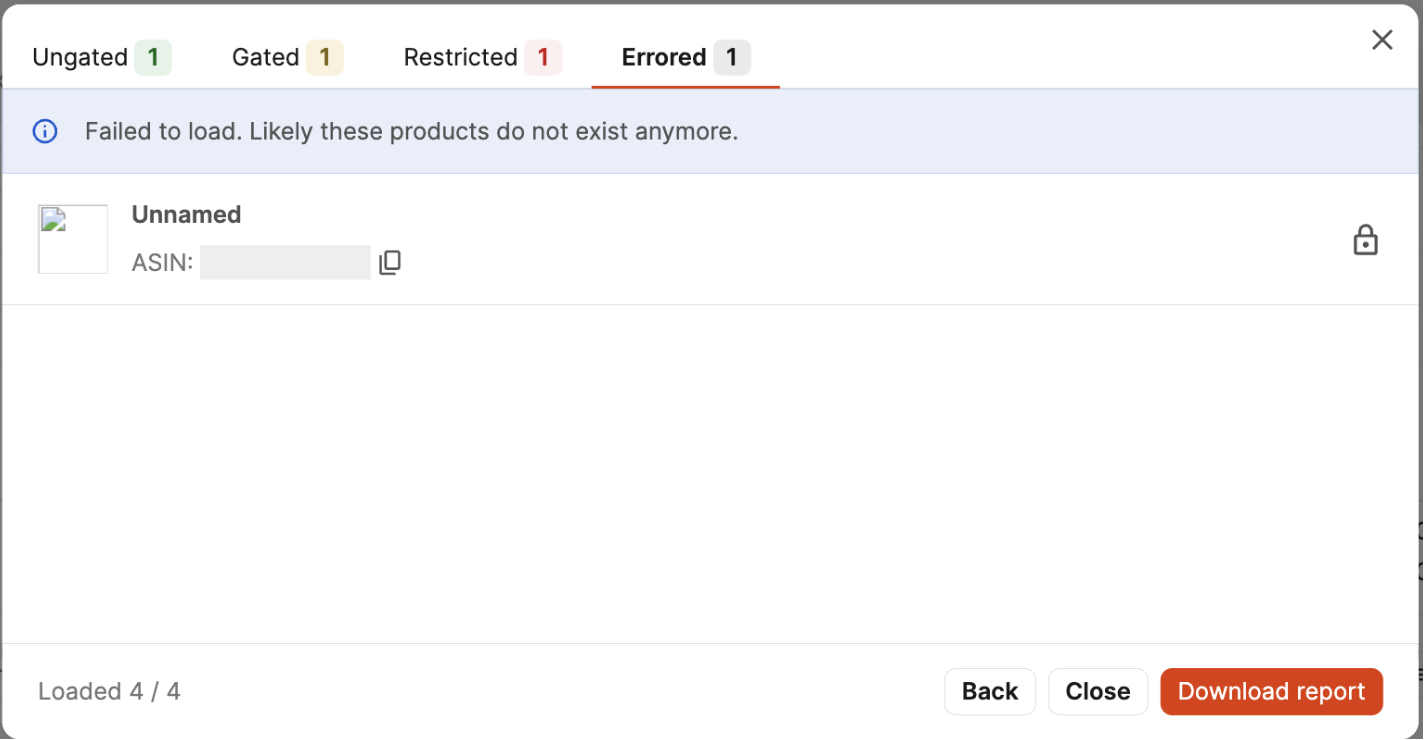
Task: Switch to the Gated tab
Action: [266, 58]
